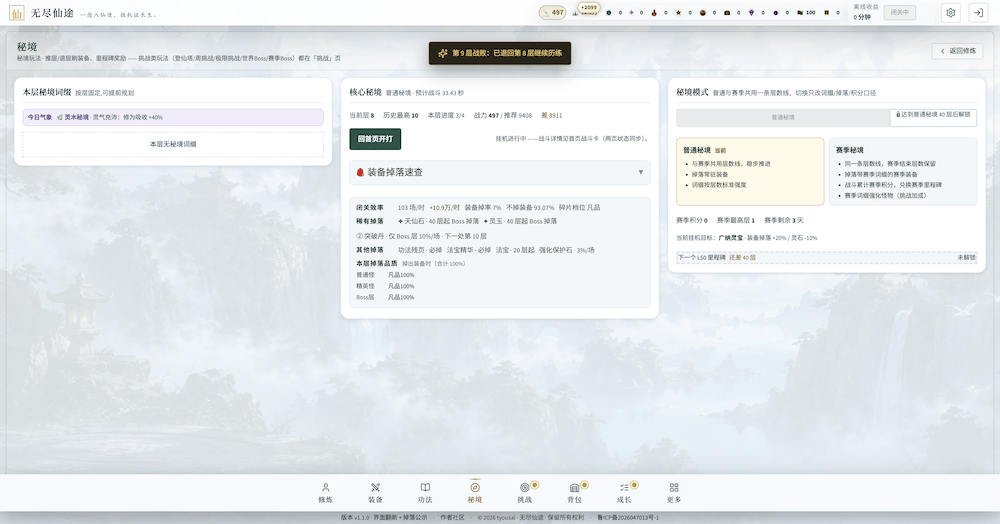The image size is (1000, 524).
Task: Click the 本层进度 3/4 stat
Action: click(446, 115)
